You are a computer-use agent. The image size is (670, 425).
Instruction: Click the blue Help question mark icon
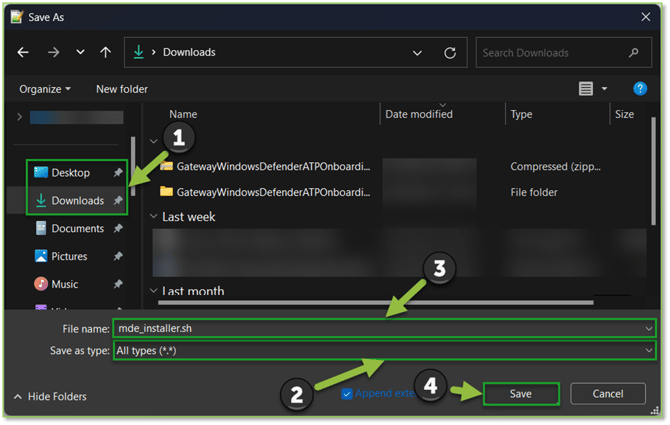(x=640, y=89)
